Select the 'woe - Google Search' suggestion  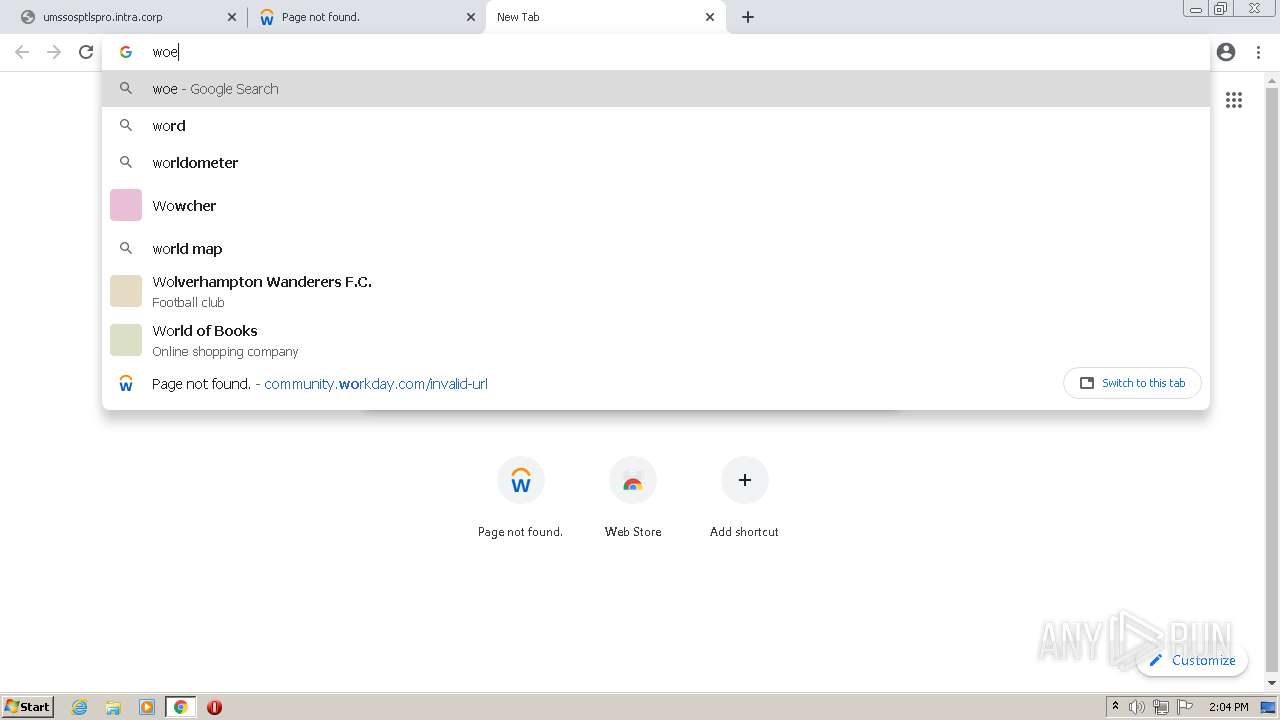pyautogui.click(x=655, y=89)
